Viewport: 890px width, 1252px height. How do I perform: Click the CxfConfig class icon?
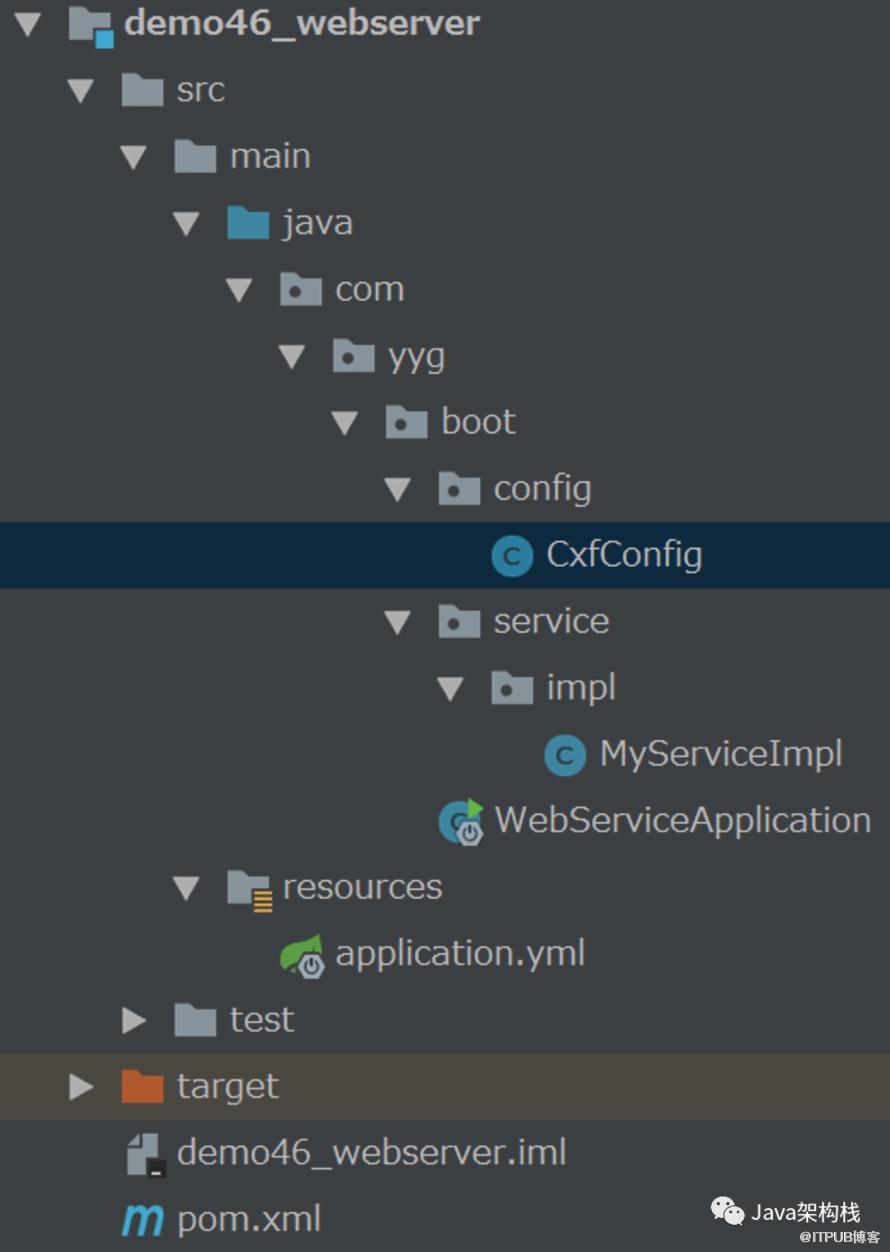click(512, 555)
